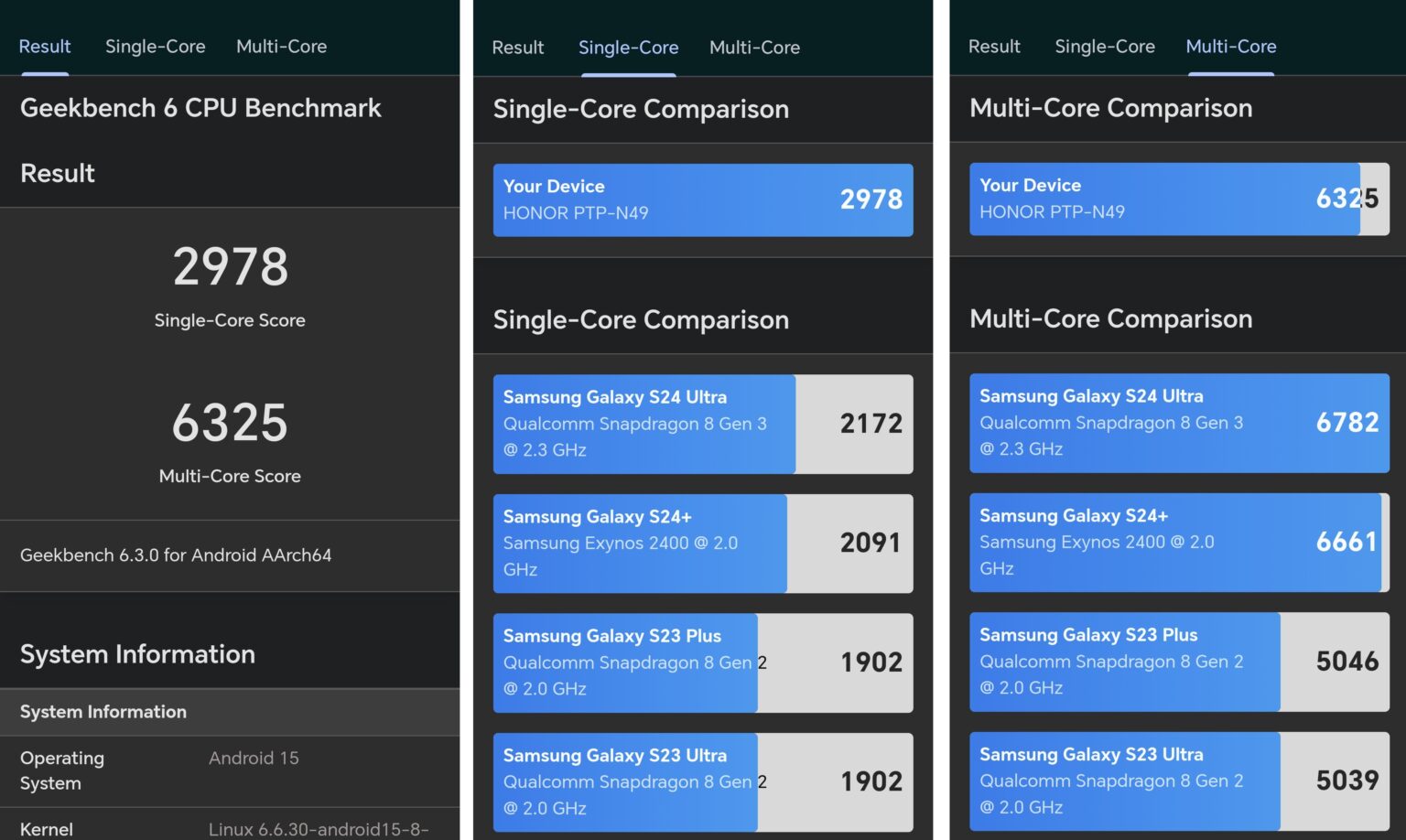The image size is (1406, 840).
Task: Select Operating System row label
Action: tap(62, 770)
